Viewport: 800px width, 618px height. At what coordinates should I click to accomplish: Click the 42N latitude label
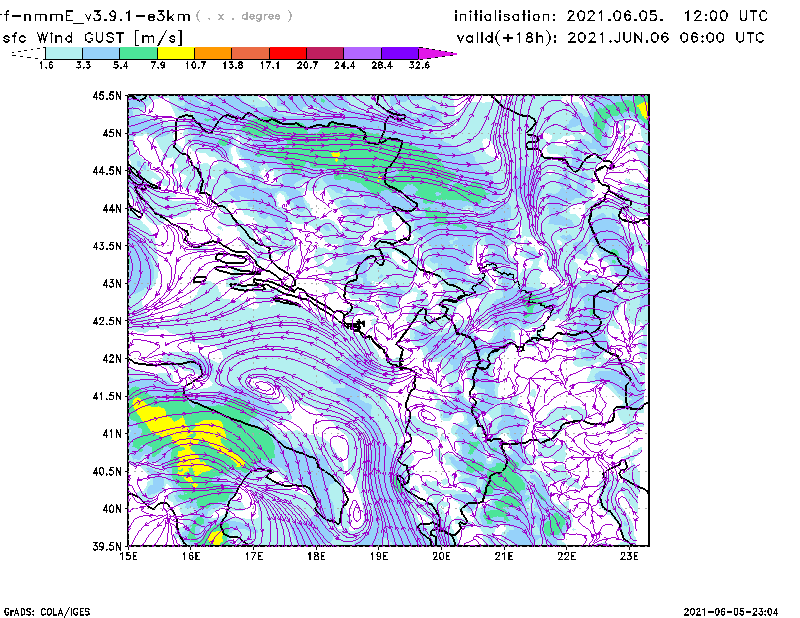(x=112, y=359)
